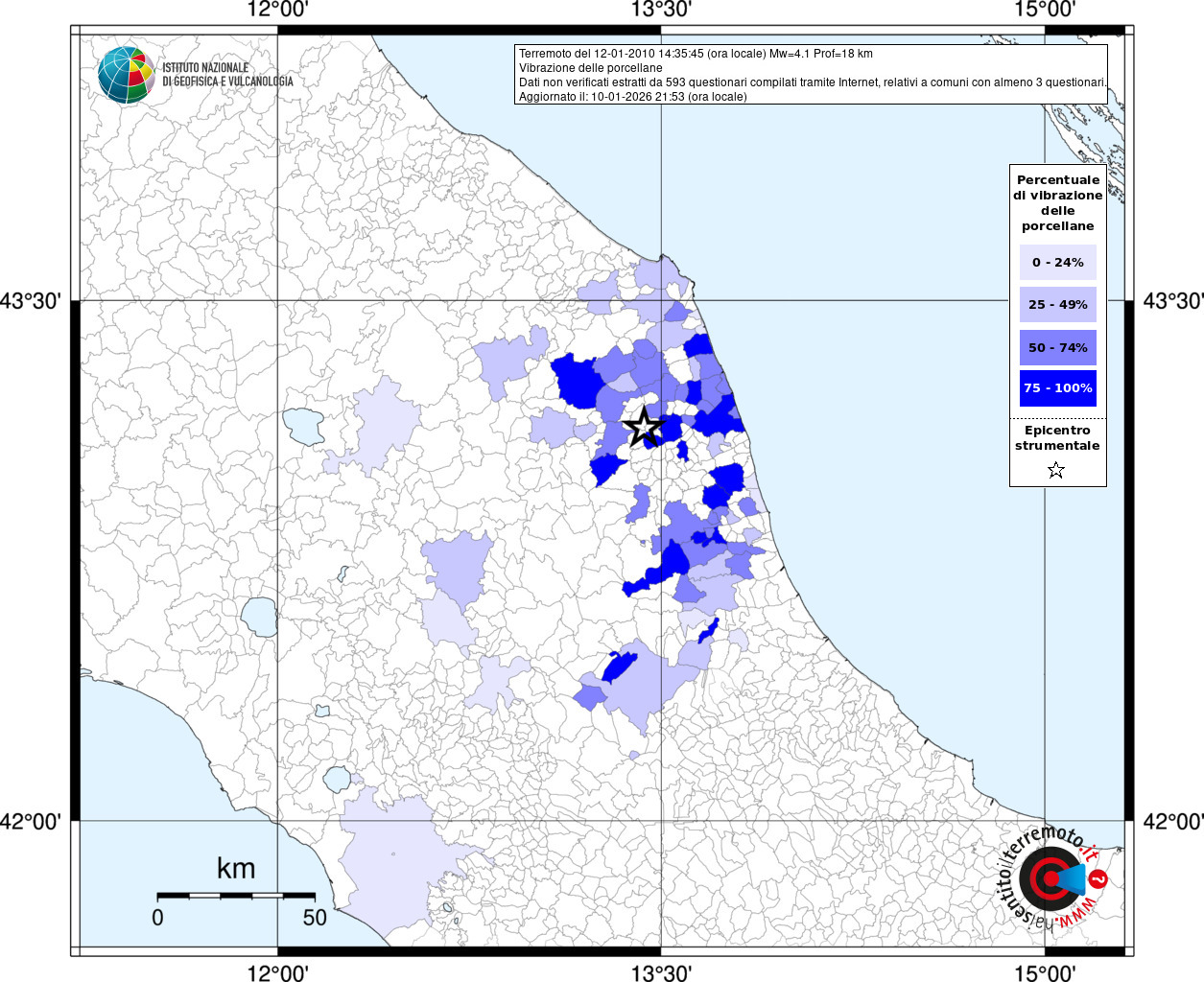Select Lake Bracciano on the map
1204x982 pixels.
337,779
